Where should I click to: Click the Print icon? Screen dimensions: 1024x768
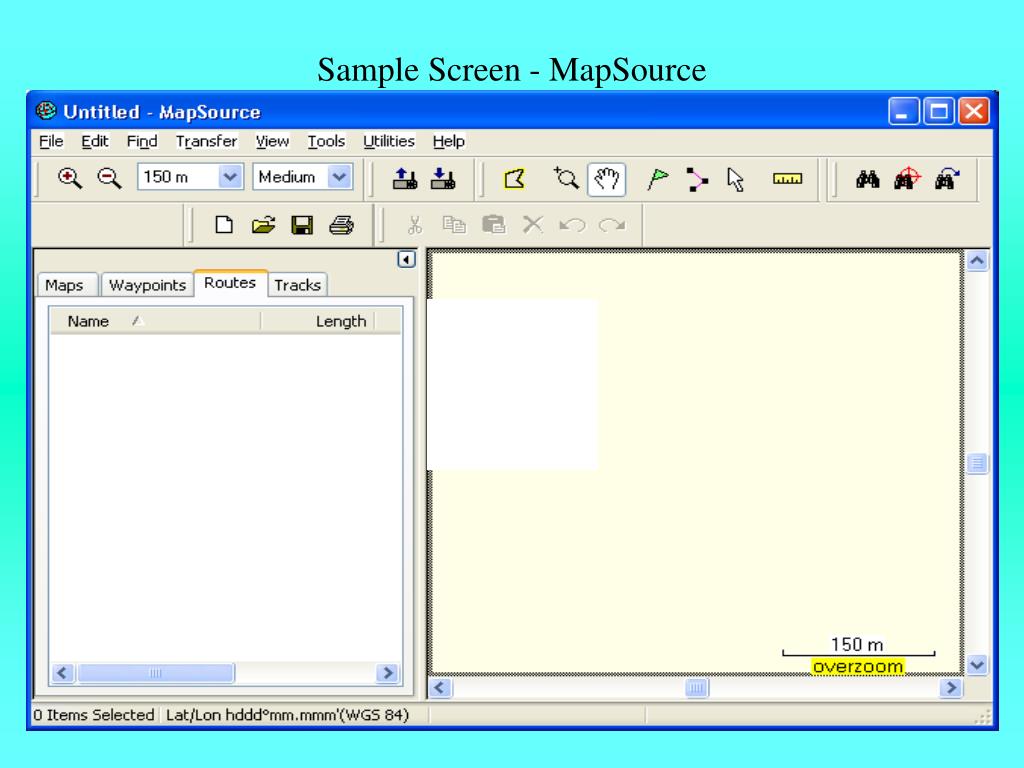pos(341,225)
